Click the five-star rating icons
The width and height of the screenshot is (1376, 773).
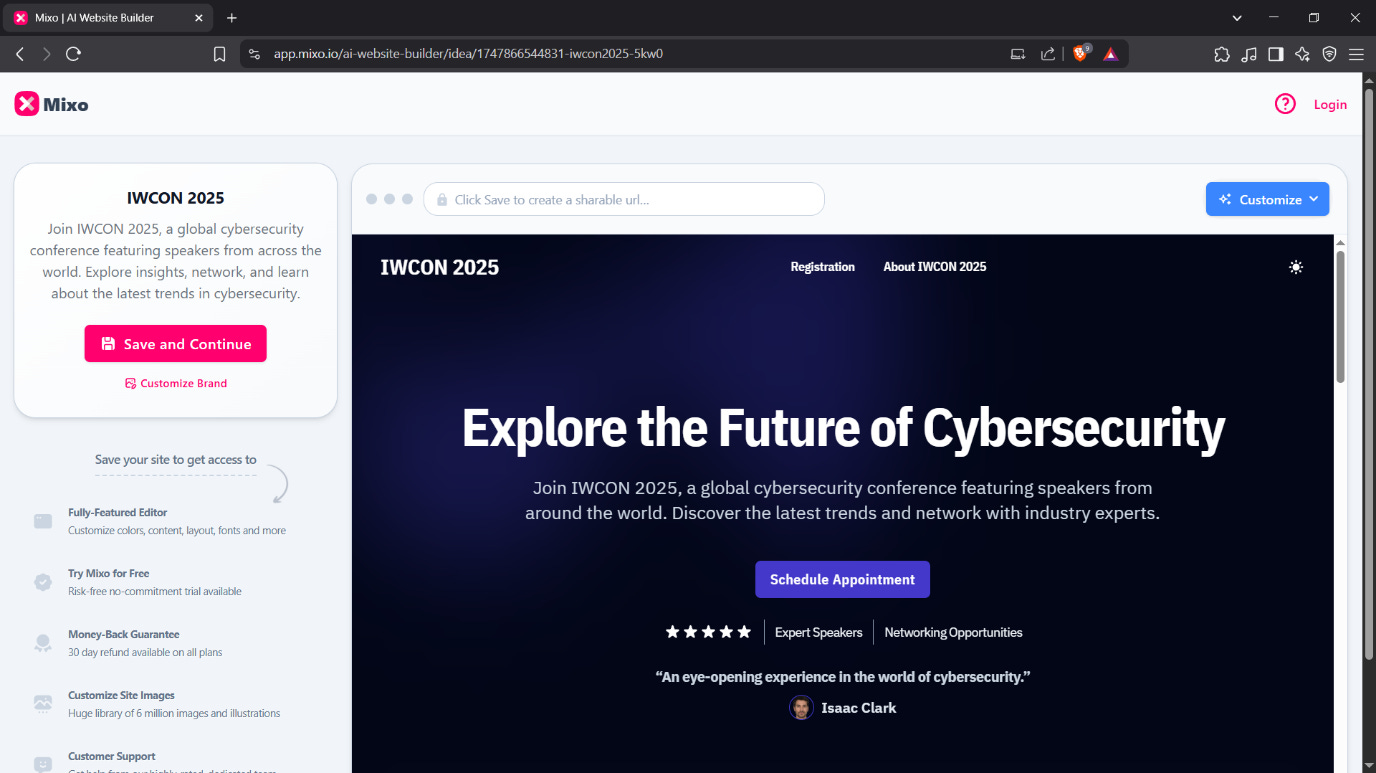[708, 632]
